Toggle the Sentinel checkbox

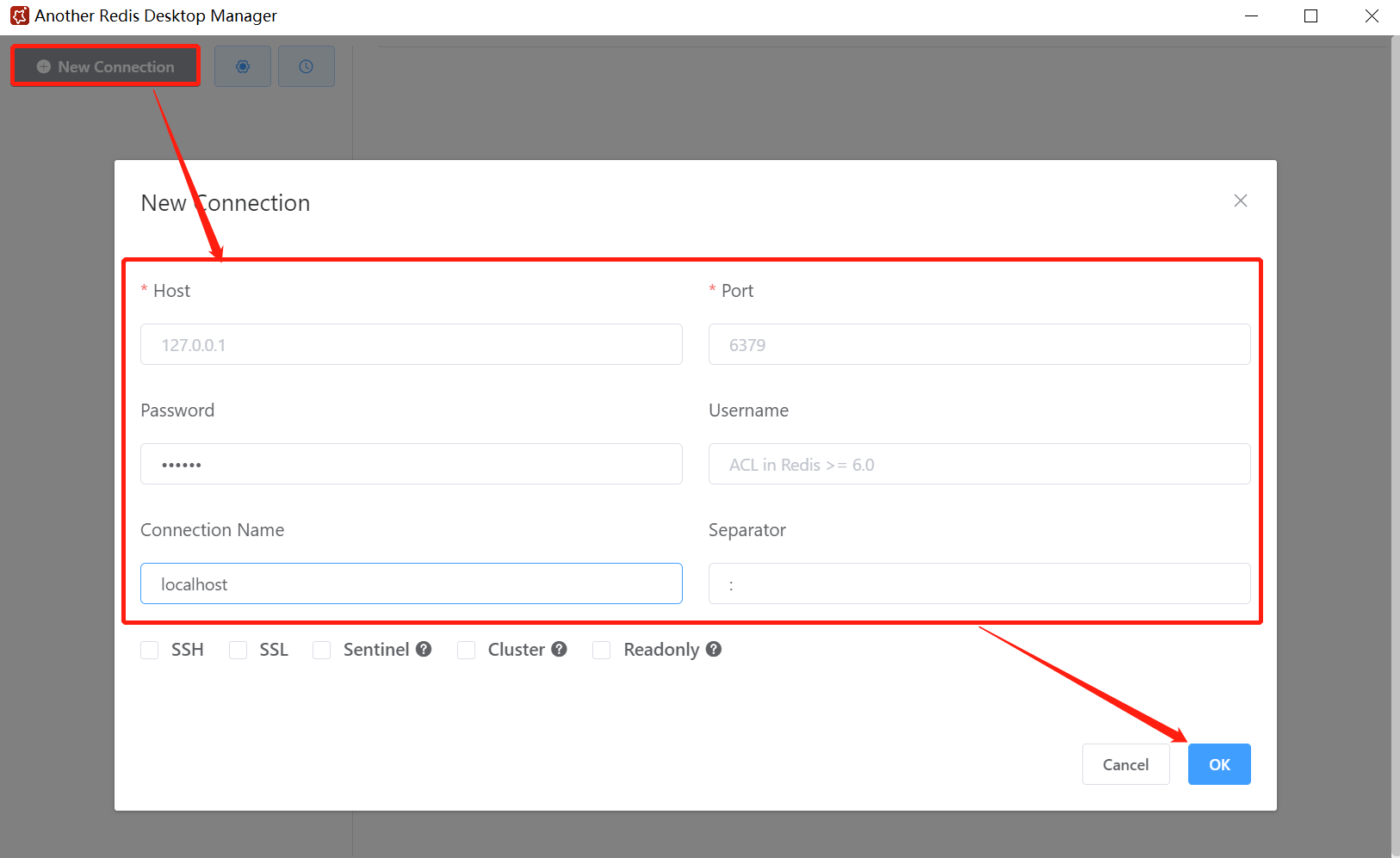point(322,650)
